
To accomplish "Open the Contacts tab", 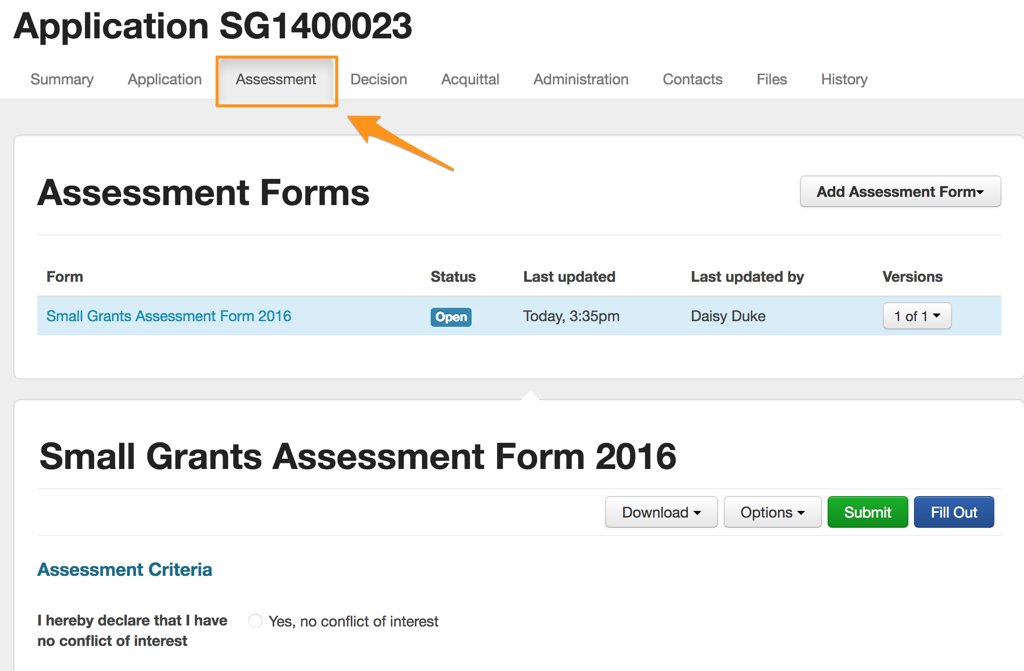I will coord(692,79).
